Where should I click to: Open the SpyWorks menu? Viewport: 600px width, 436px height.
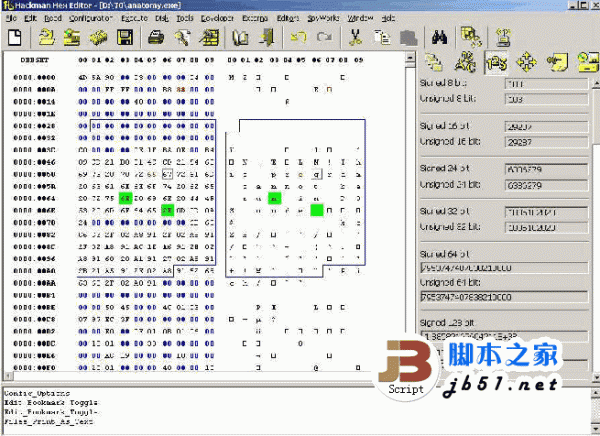tap(323, 18)
